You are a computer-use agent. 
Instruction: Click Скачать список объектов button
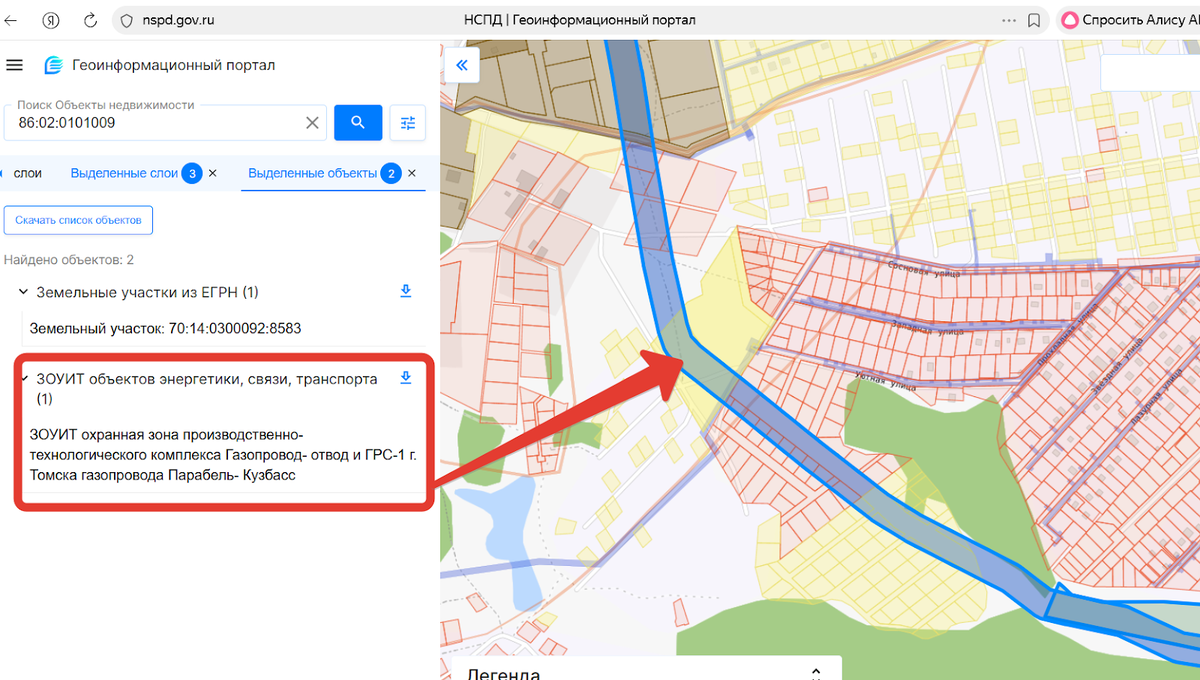tap(78, 220)
